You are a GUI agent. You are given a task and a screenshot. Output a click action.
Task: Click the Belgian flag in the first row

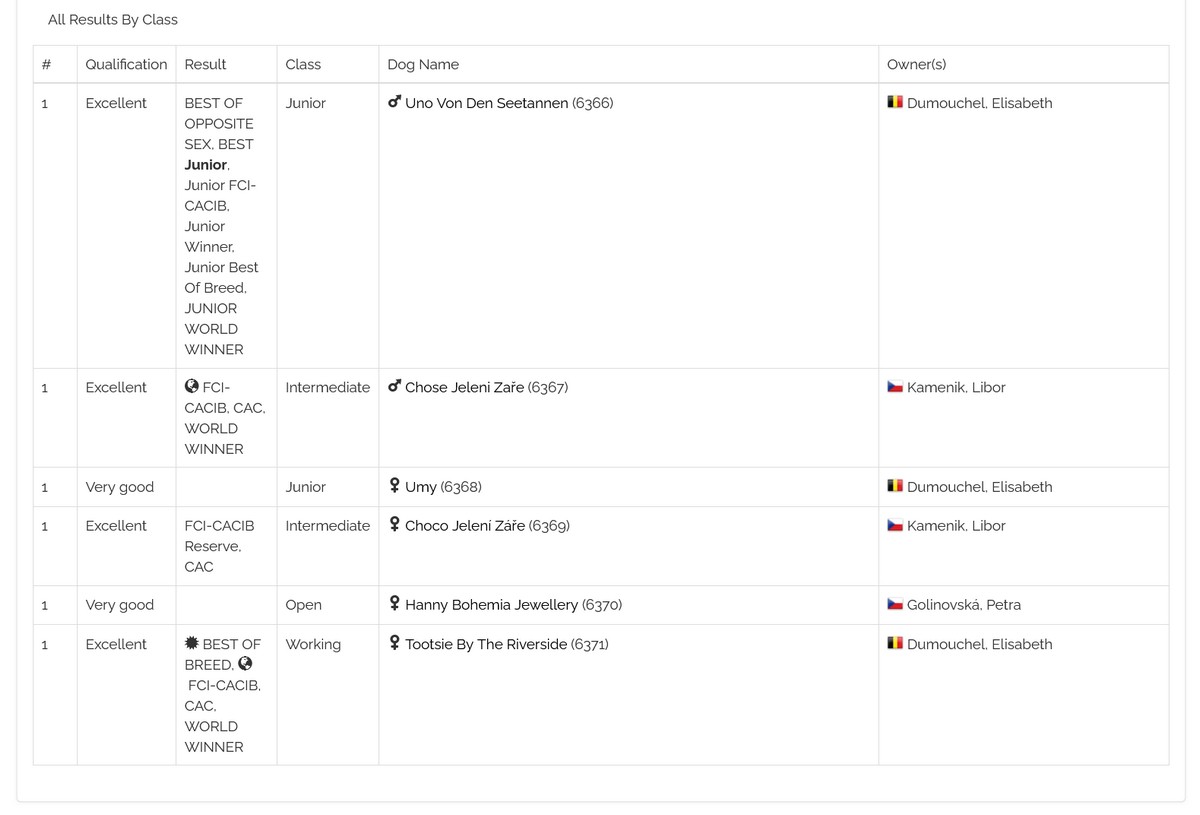pos(895,102)
